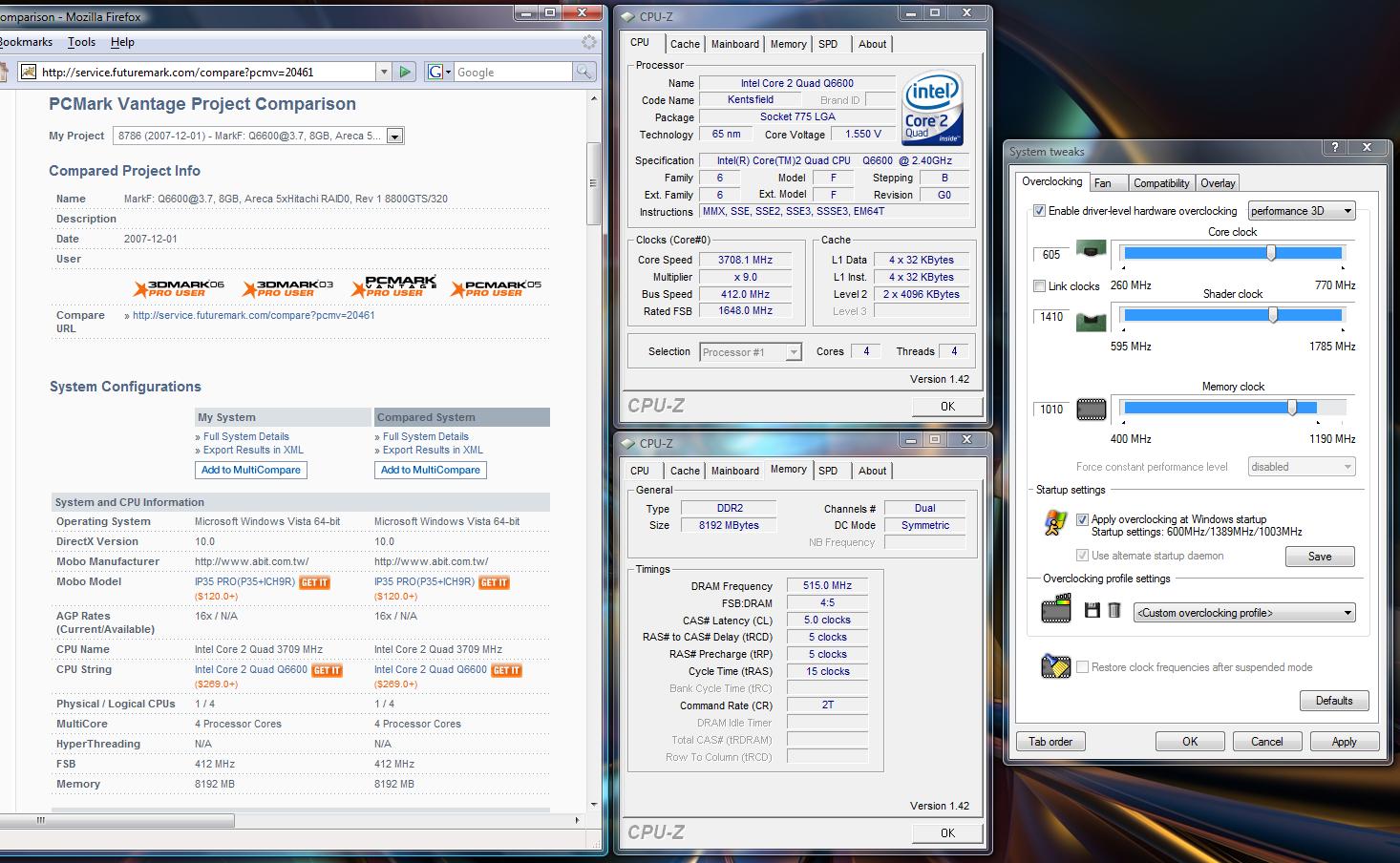Click the Firefox page favicon in address bar
The width and height of the screenshot is (1400, 863).
pos(29,72)
